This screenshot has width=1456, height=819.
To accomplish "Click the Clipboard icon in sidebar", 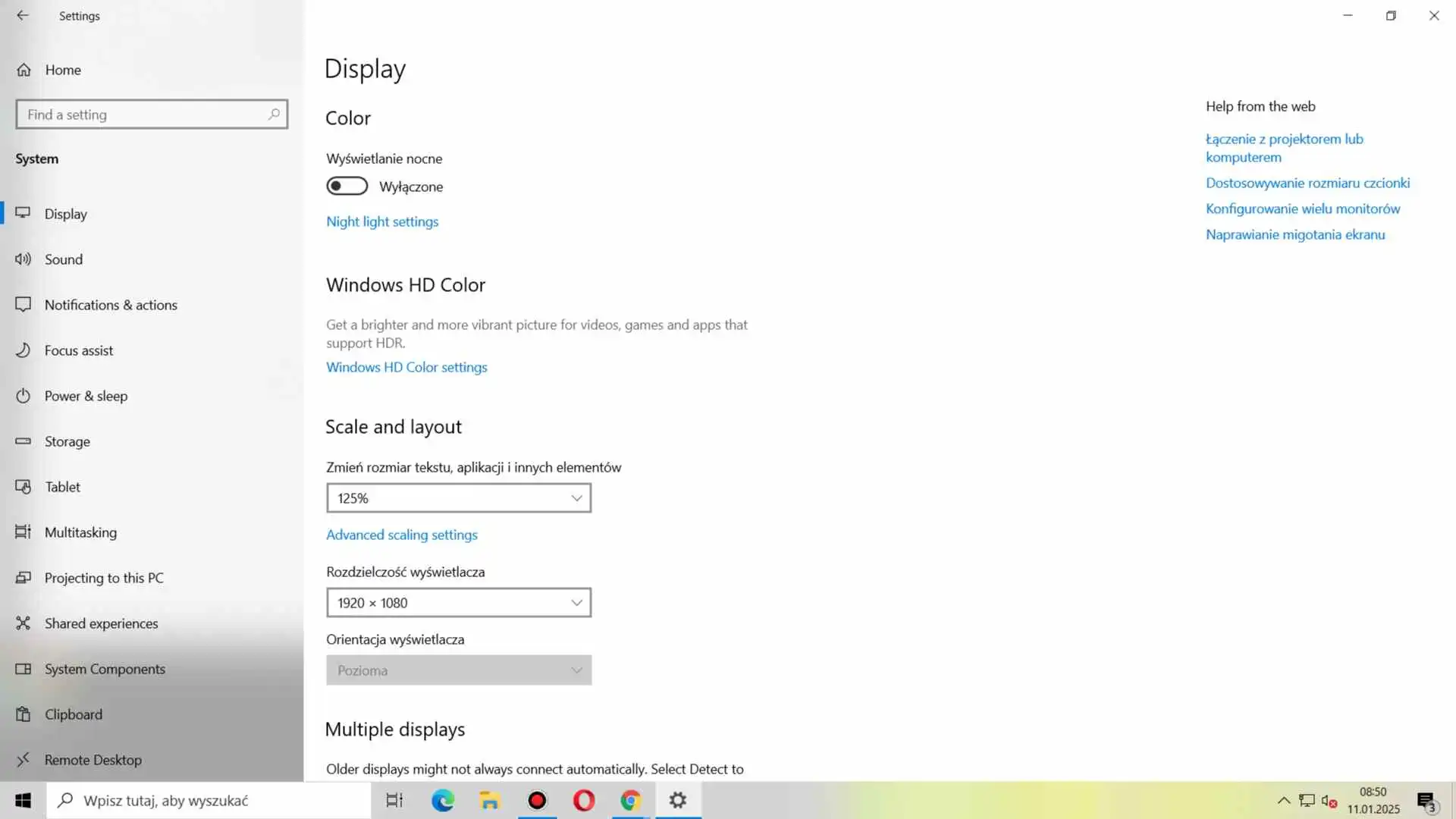I will pyautogui.click(x=24, y=714).
